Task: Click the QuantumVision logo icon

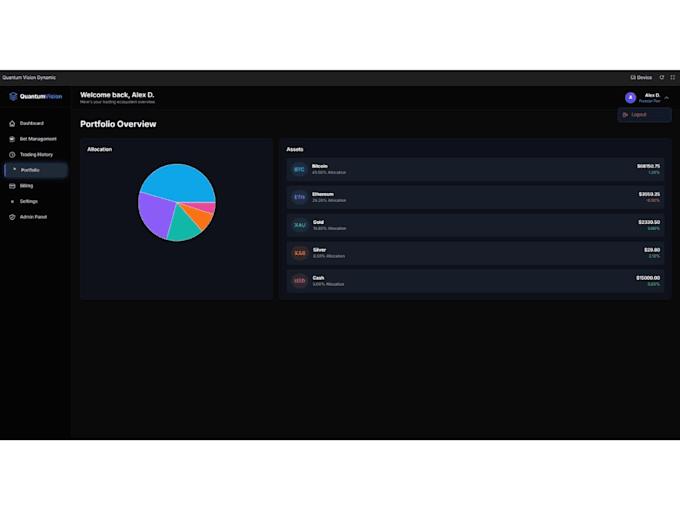Action: [x=13, y=96]
